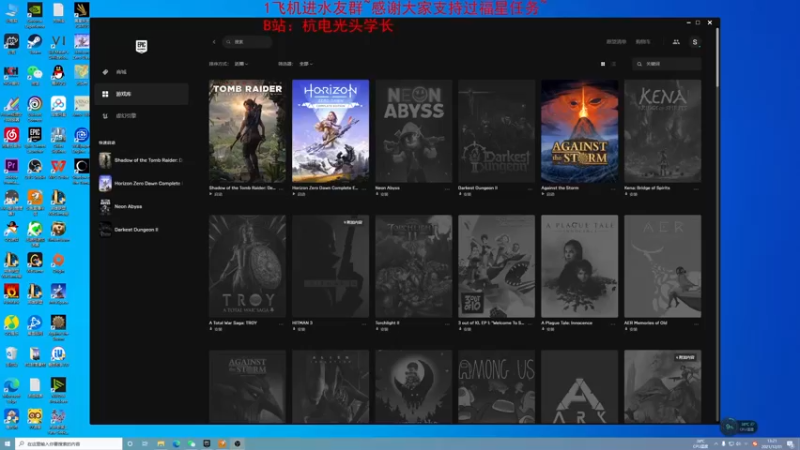The height and width of the screenshot is (450, 800).
Task: Open the cart link in the top bar
Action: tap(643, 42)
